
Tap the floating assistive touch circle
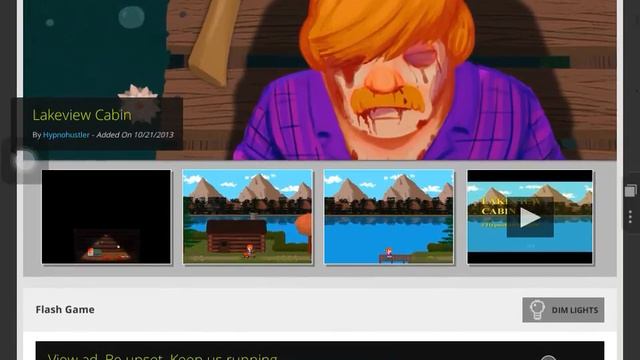point(25,160)
